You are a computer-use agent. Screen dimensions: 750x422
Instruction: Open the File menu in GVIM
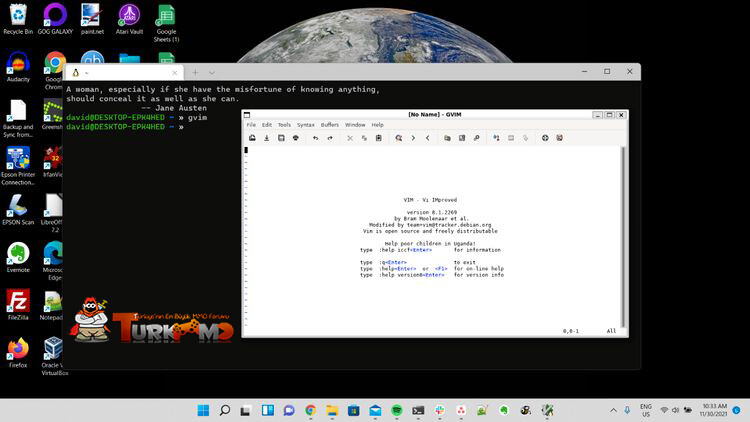point(251,125)
